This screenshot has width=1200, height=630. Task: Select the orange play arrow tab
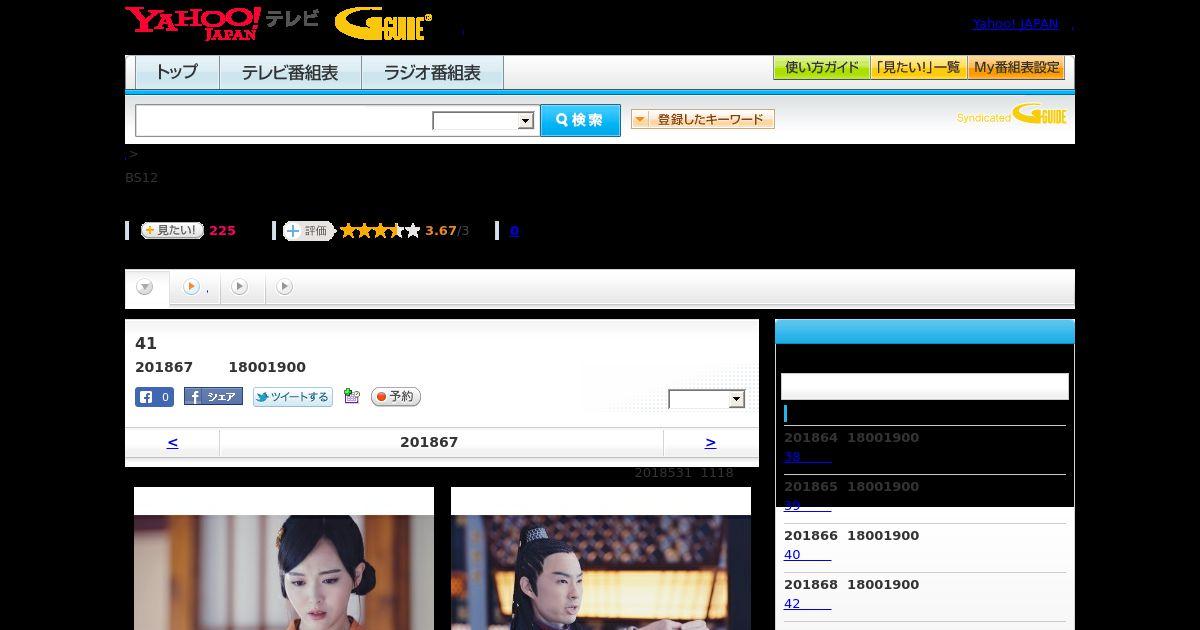tap(192, 287)
